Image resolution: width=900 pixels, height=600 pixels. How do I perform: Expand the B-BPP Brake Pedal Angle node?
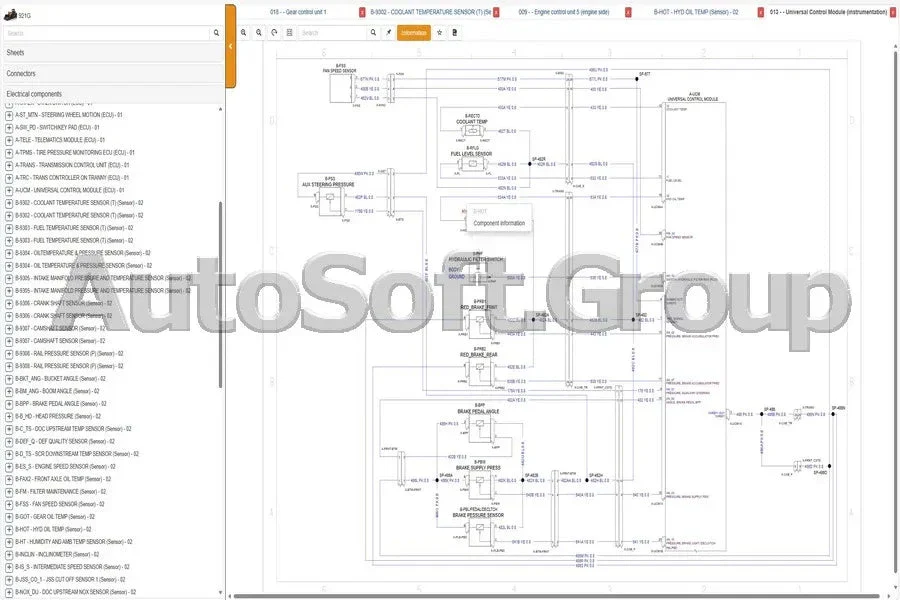pos(9,403)
